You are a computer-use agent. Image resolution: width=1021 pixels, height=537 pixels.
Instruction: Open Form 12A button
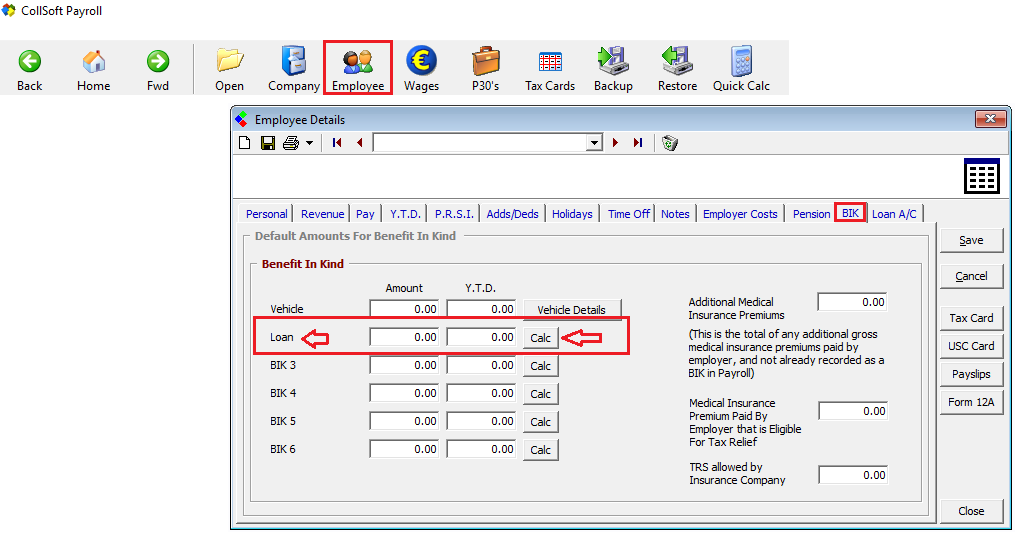pos(971,402)
